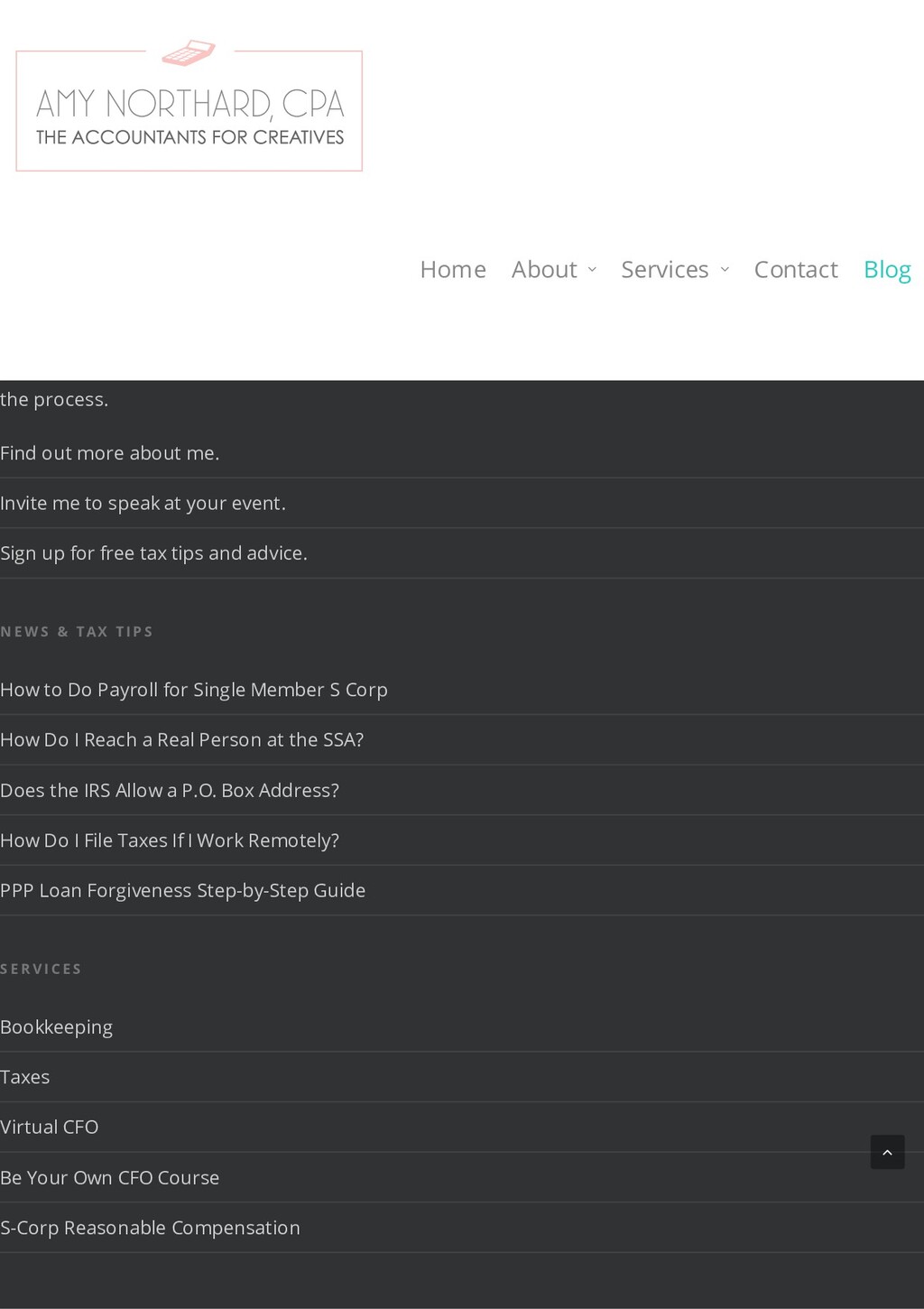924x1309 pixels.
Task: Open the Virtual CFO service link
Action: 49,1127
